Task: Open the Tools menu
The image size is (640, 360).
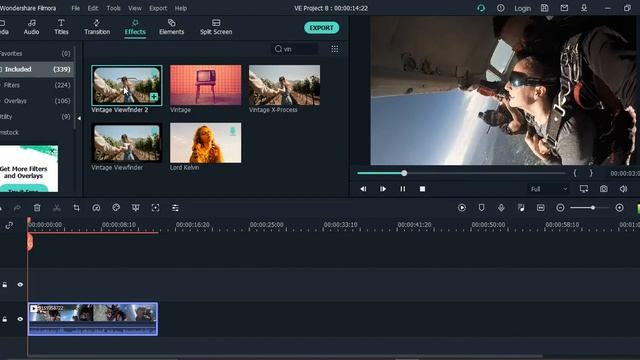Action: pos(113,8)
